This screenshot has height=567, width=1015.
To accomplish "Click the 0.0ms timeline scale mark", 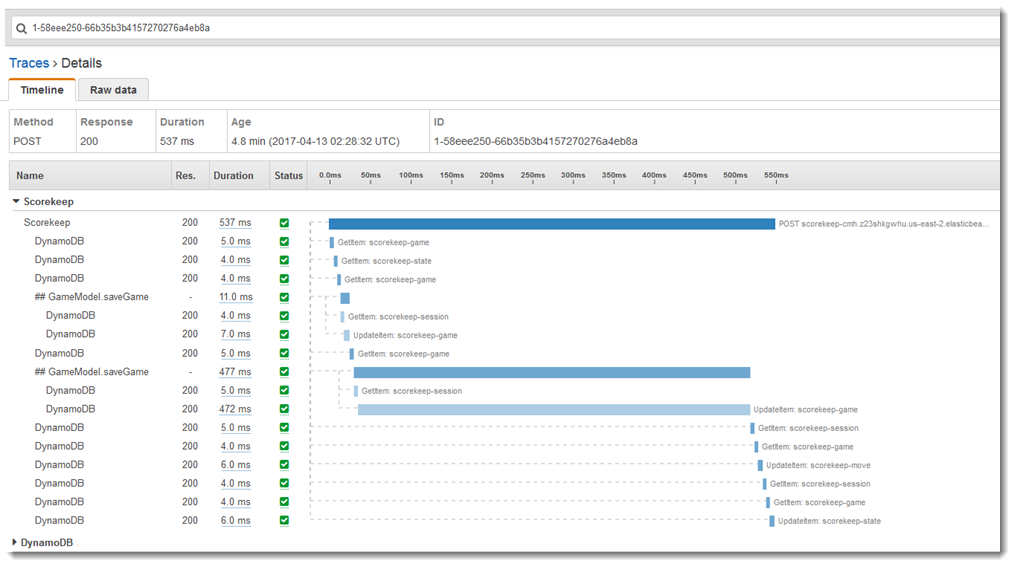I will coord(330,175).
